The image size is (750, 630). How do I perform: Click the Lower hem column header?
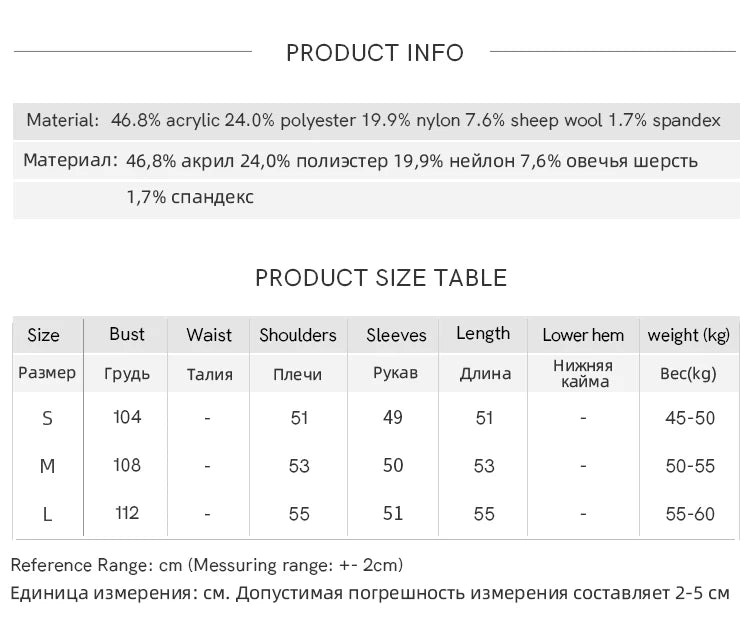[x=583, y=335]
